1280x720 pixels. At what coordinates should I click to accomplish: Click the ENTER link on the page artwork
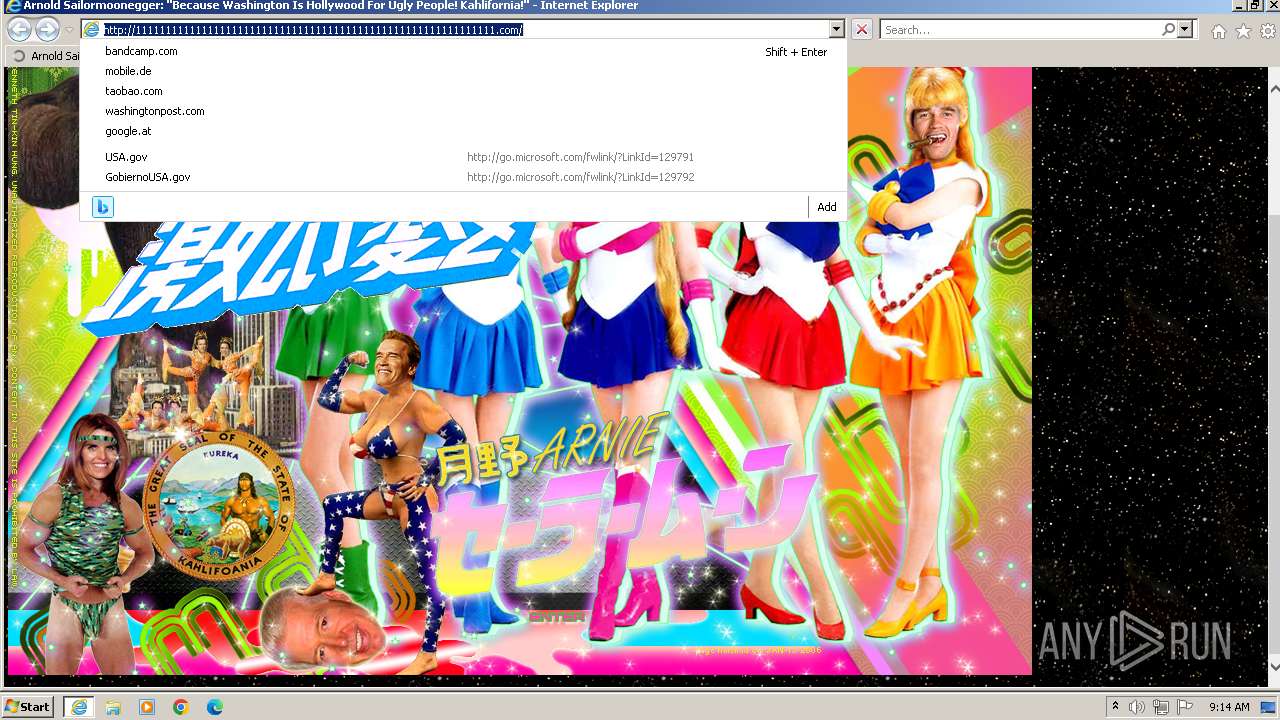[556, 617]
